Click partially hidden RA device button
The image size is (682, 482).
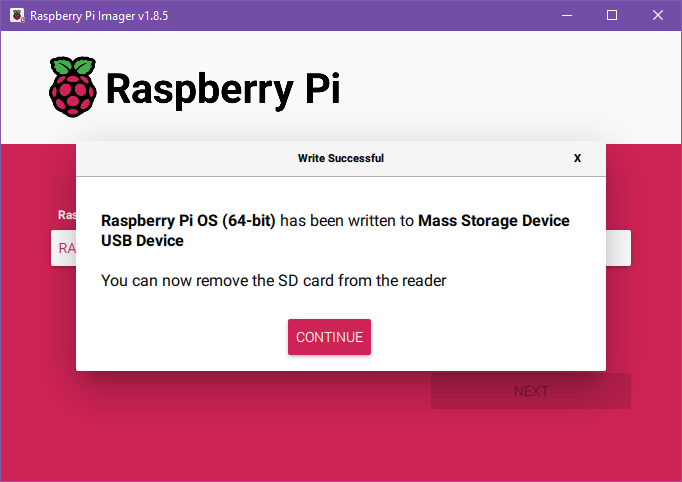[x=64, y=248]
